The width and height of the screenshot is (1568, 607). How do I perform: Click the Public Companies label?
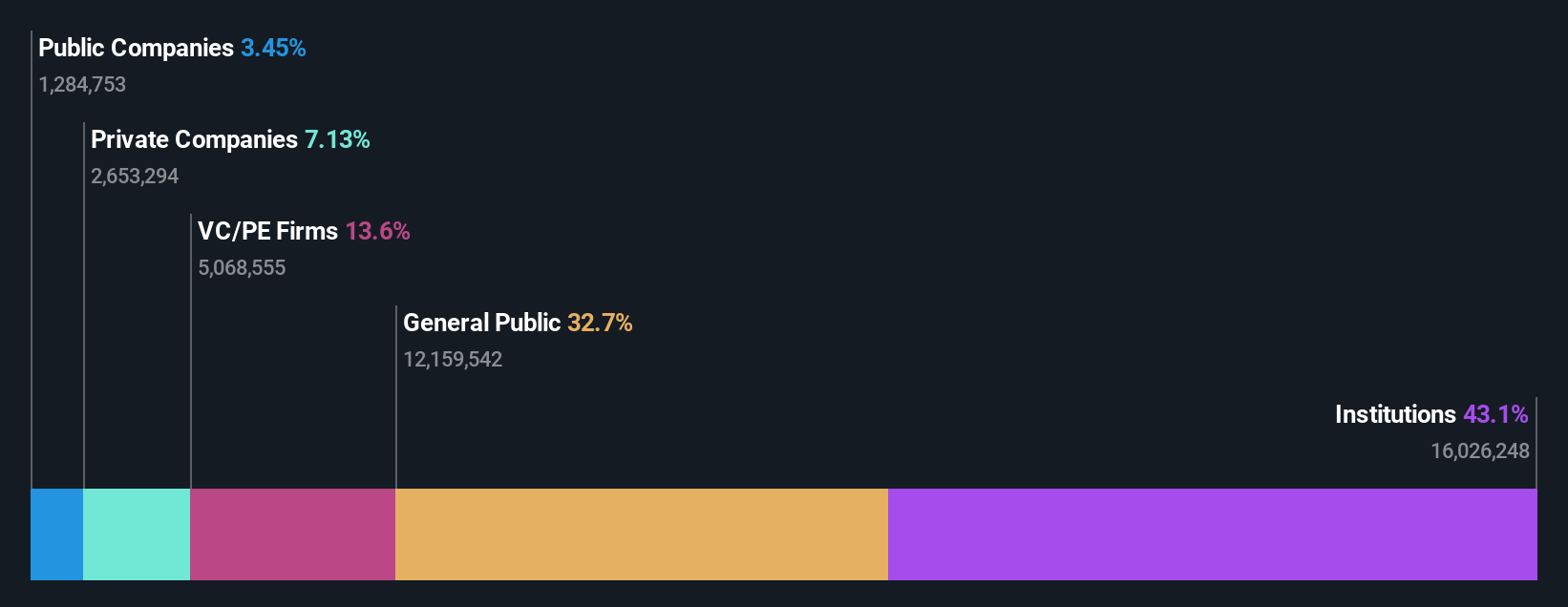click(136, 48)
